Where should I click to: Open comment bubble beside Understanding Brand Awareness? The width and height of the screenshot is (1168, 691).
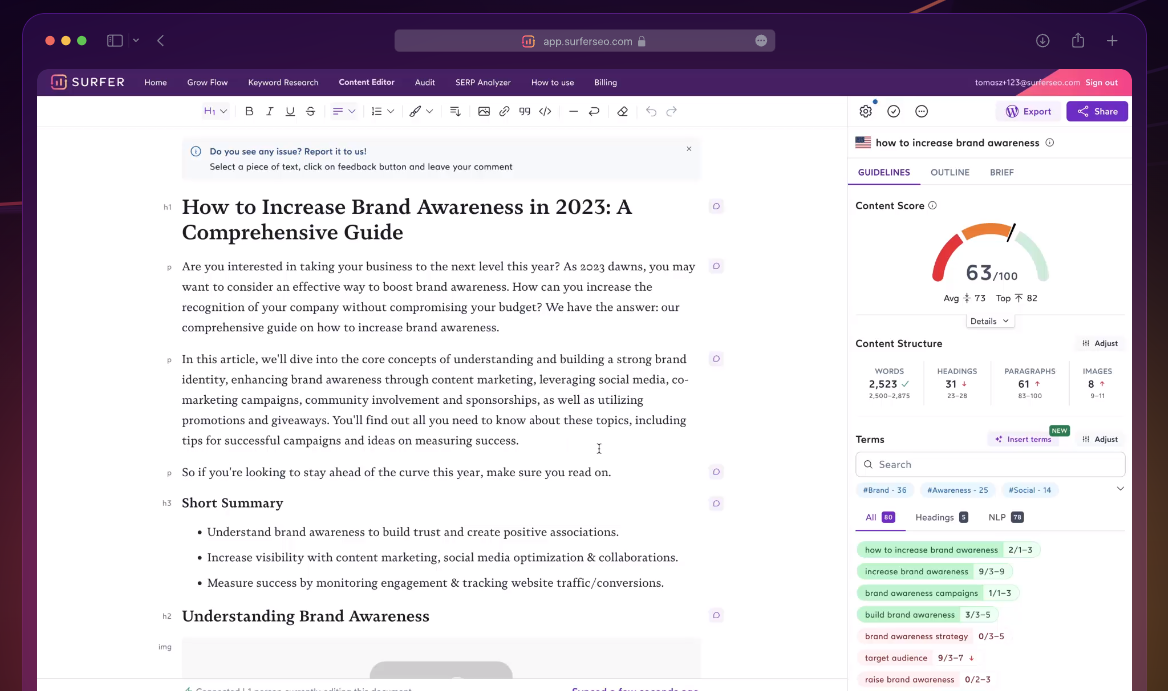coord(716,615)
